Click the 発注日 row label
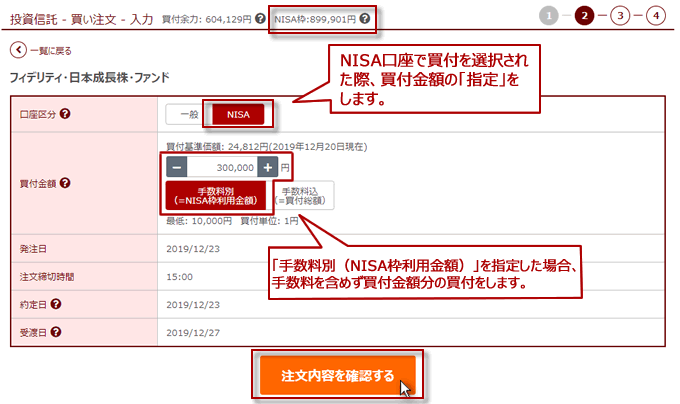Screen dimensions: 680x404 [x=33, y=249]
